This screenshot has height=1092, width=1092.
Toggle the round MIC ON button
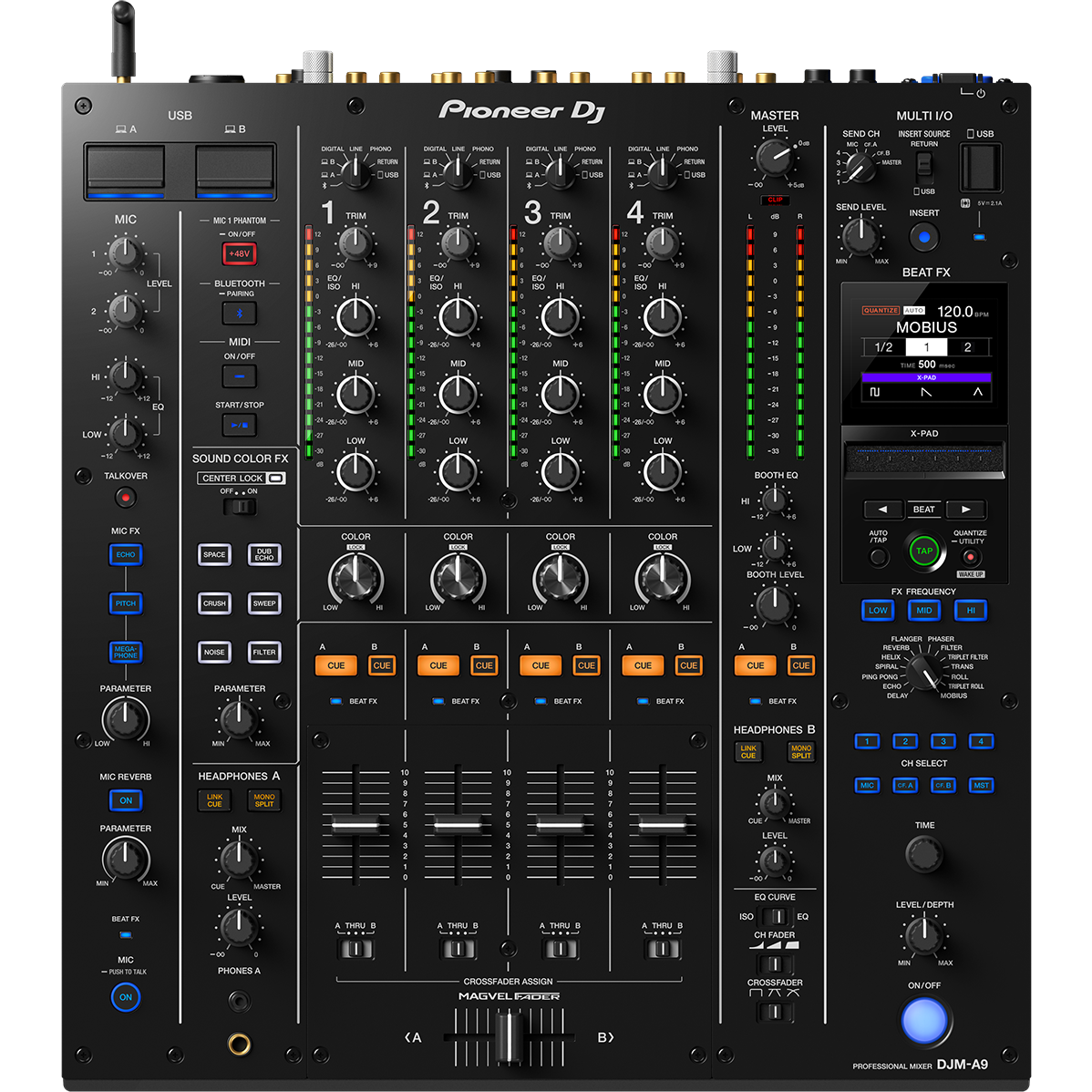click(x=126, y=997)
